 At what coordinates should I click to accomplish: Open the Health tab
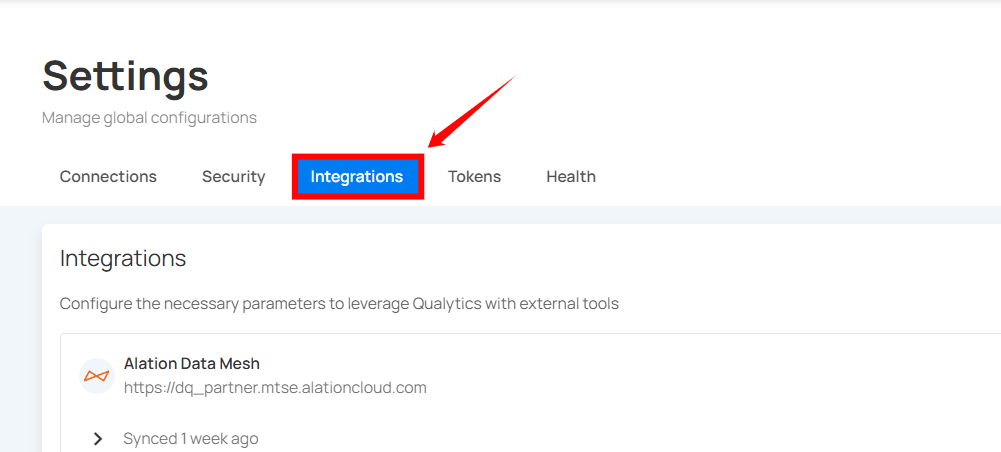click(571, 177)
